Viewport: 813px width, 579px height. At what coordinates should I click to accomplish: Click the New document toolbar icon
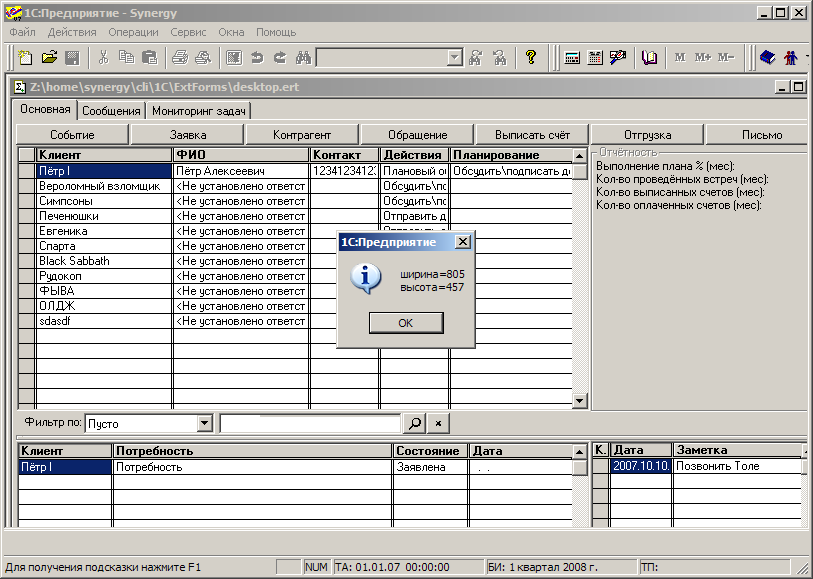(x=25, y=58)
